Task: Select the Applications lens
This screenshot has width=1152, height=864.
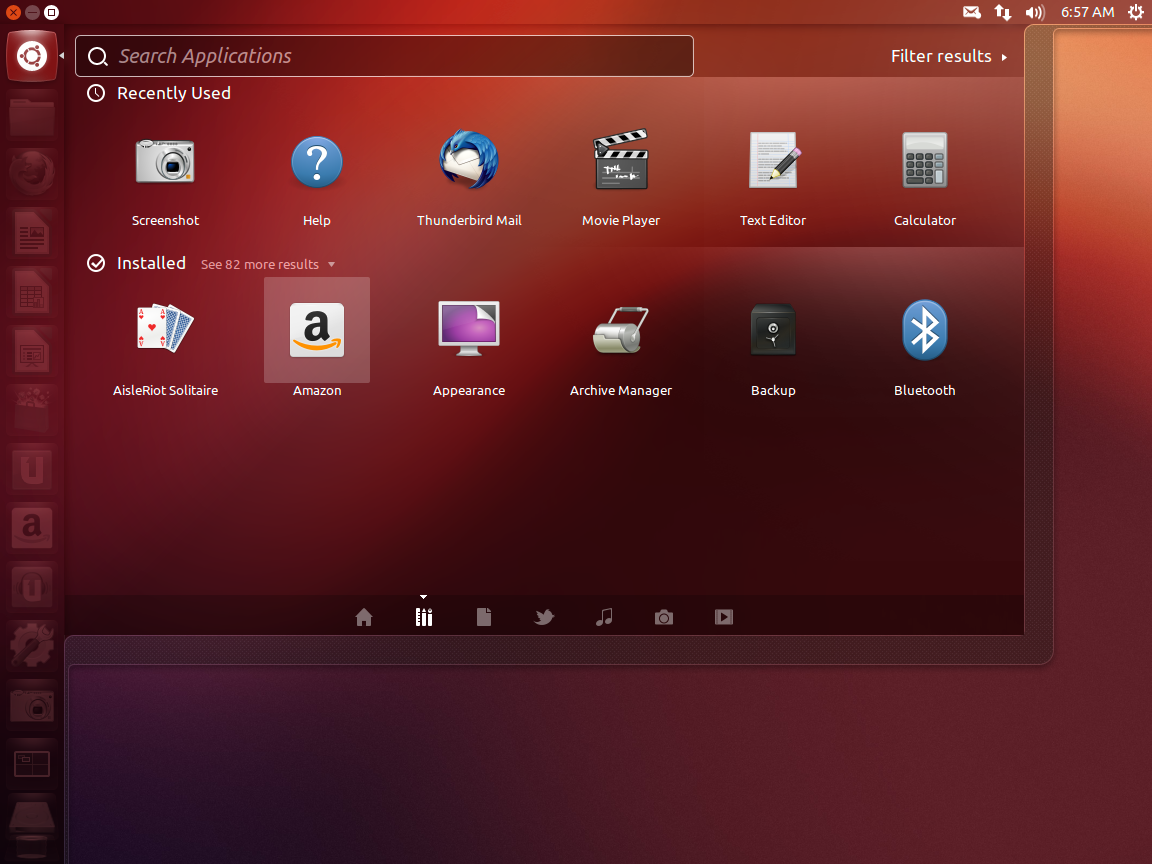Action: pos(424,617)
